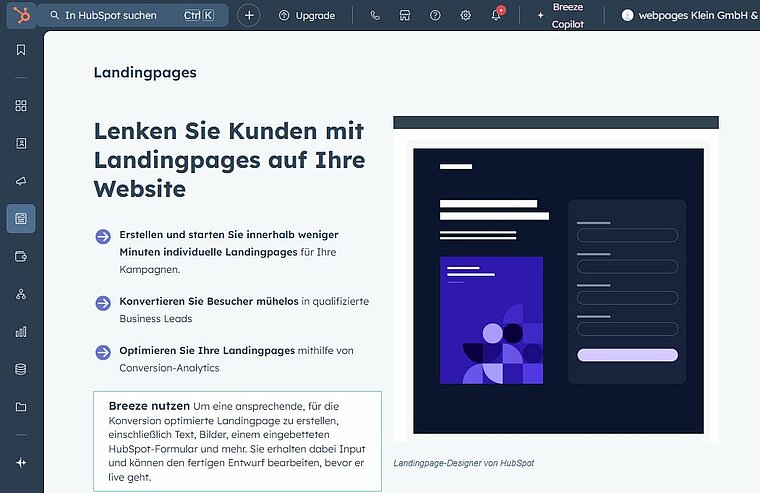This screenshot has width=760, height=493.
Task: Click the arrow beside 'Konvertieren Sie Besucher mühelos'
Action: pyautogui.click(x=103, y=303)
